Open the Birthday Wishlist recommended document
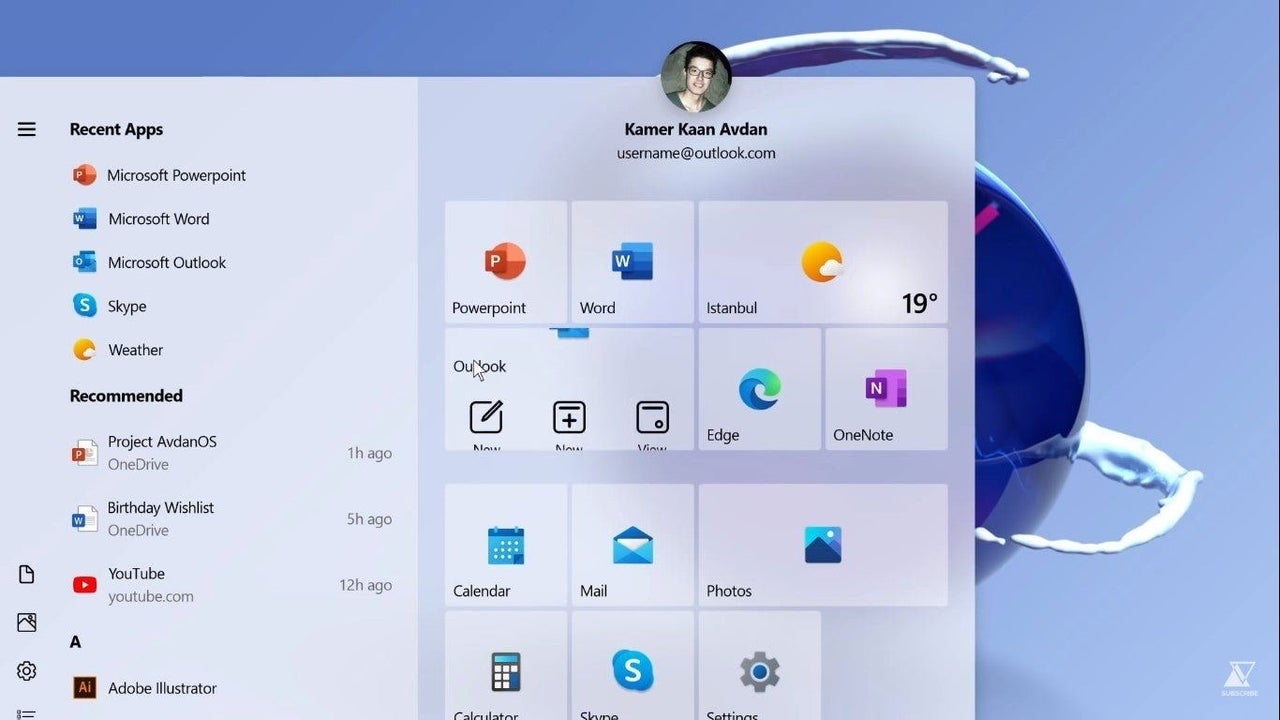The height and width of the screenshot is (720, 1280). [231, 519]
